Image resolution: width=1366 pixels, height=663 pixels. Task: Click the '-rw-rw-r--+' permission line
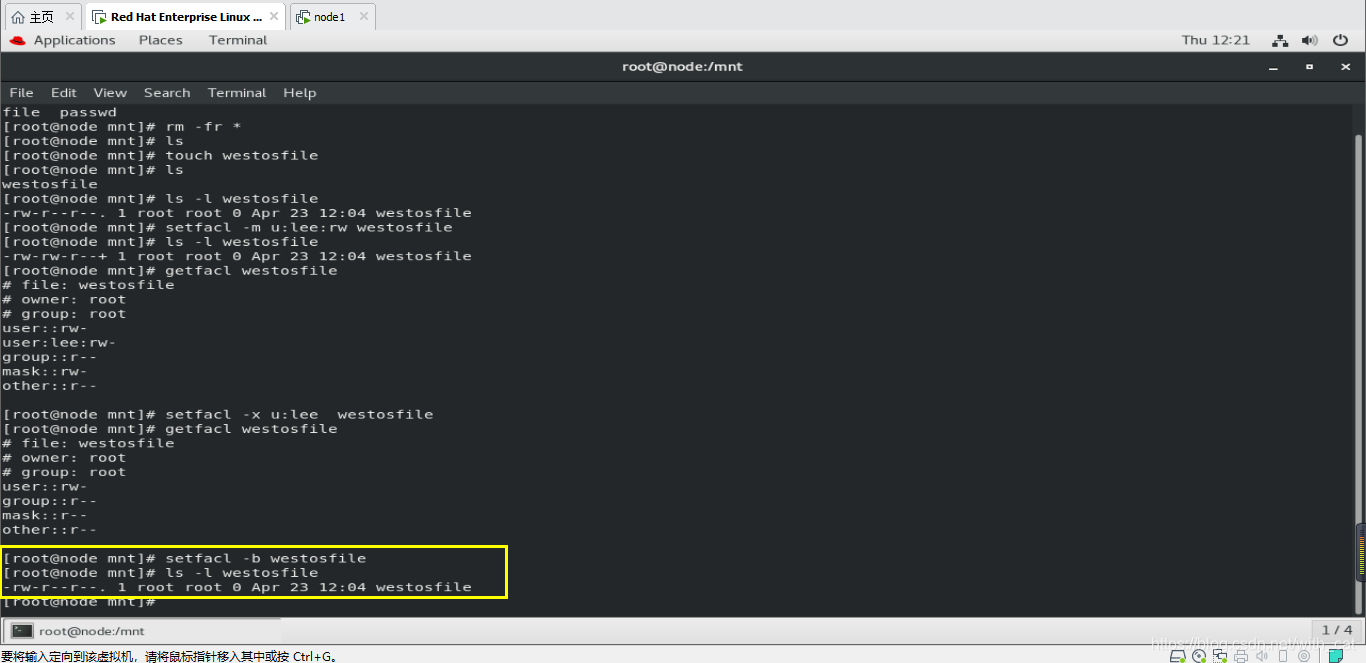pos(237,256)
